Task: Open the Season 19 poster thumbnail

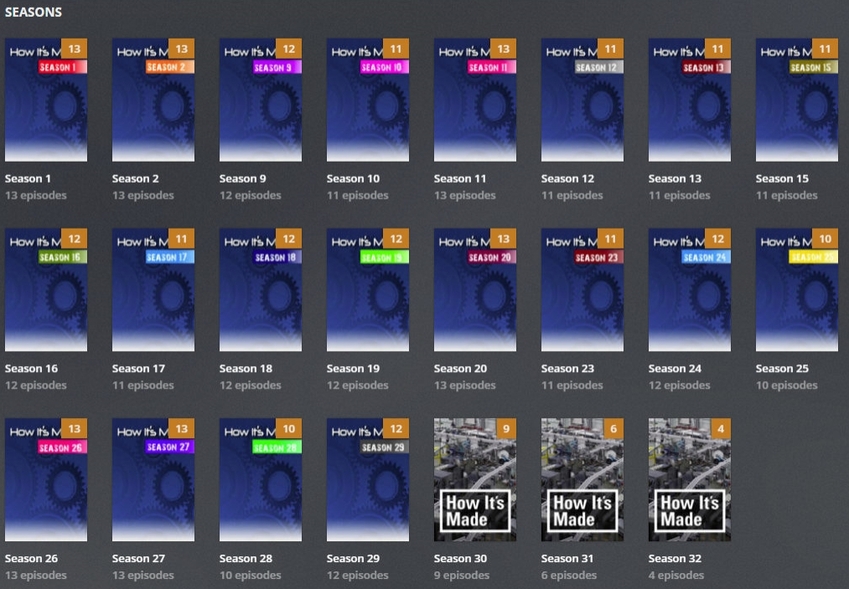Action: [x=368, y=290]
